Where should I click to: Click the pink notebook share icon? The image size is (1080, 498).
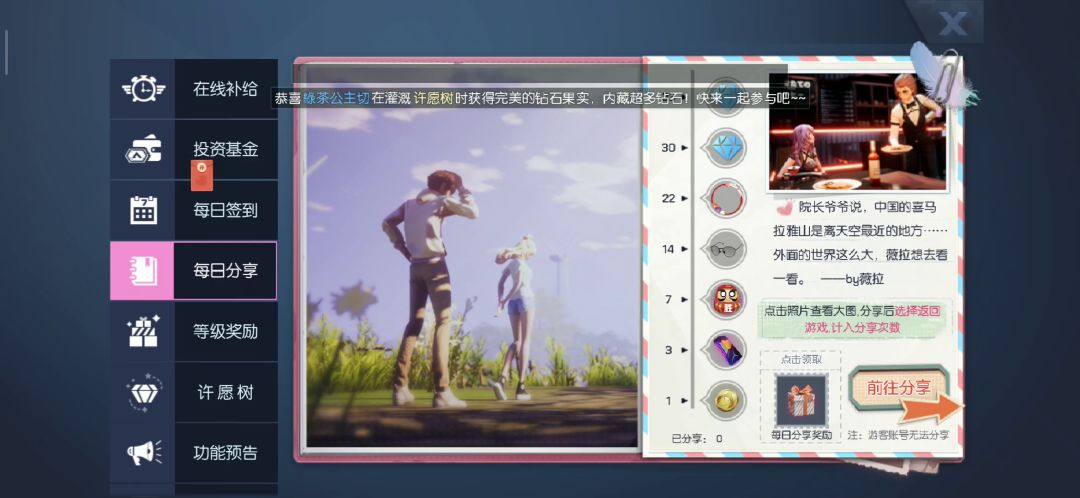[x=143, y=271]
